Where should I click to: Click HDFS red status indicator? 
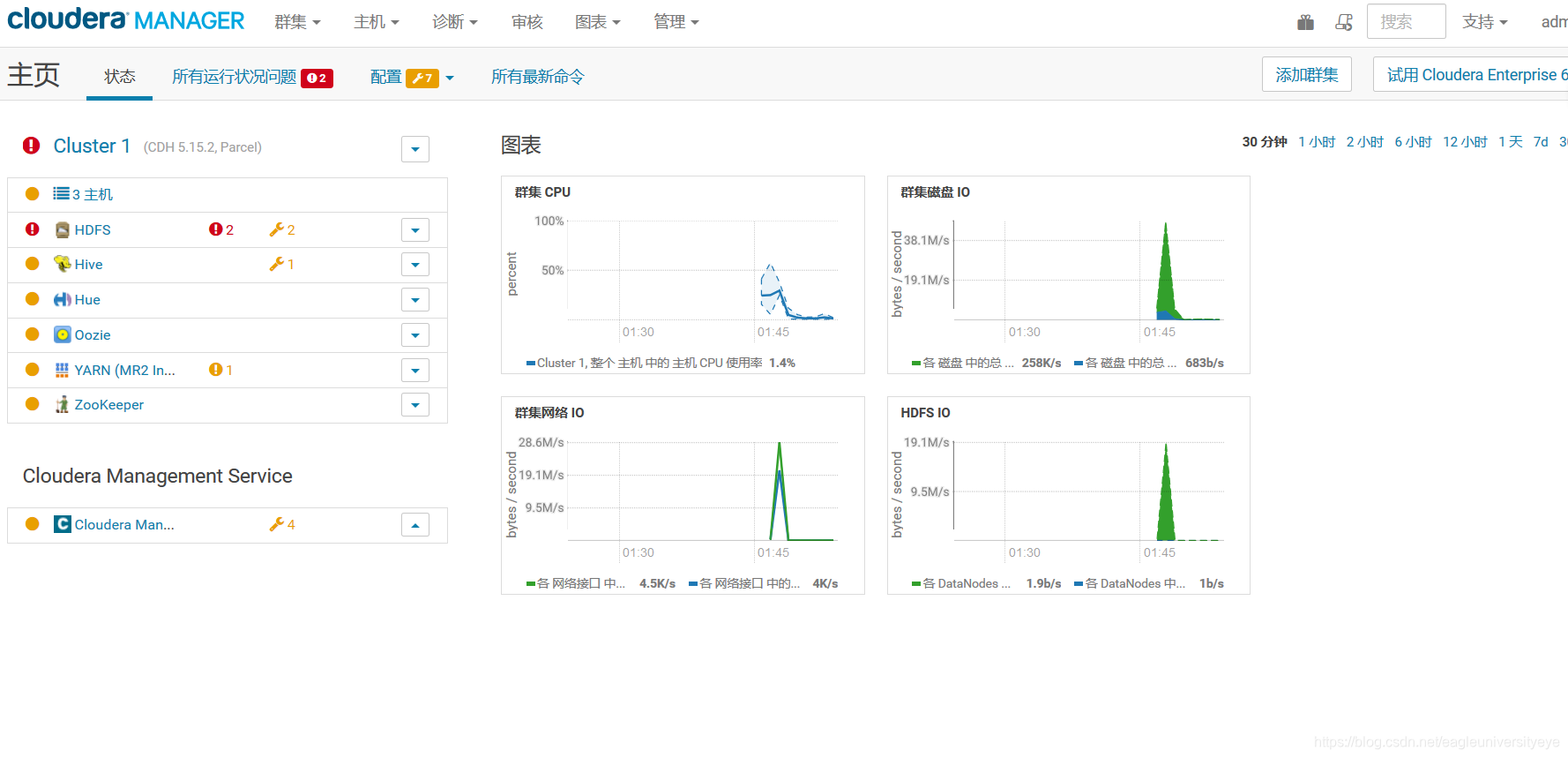pyautogui.click(x=33, y=229)
